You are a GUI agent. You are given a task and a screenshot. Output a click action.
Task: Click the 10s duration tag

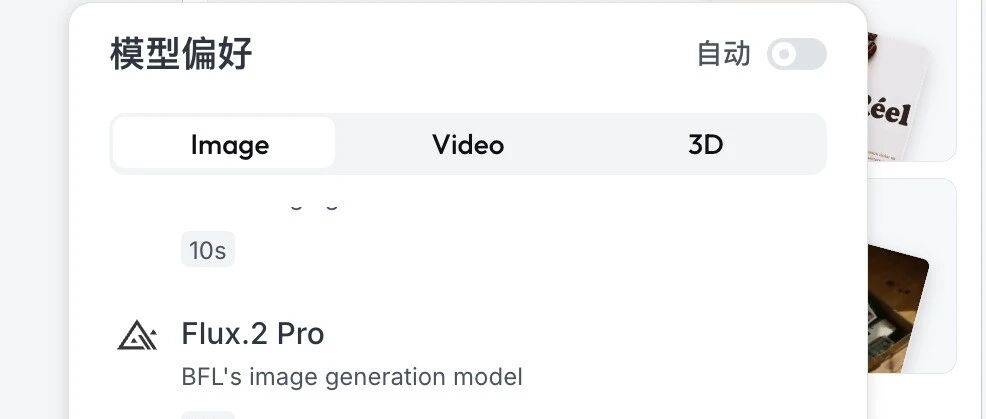point(208,250)
